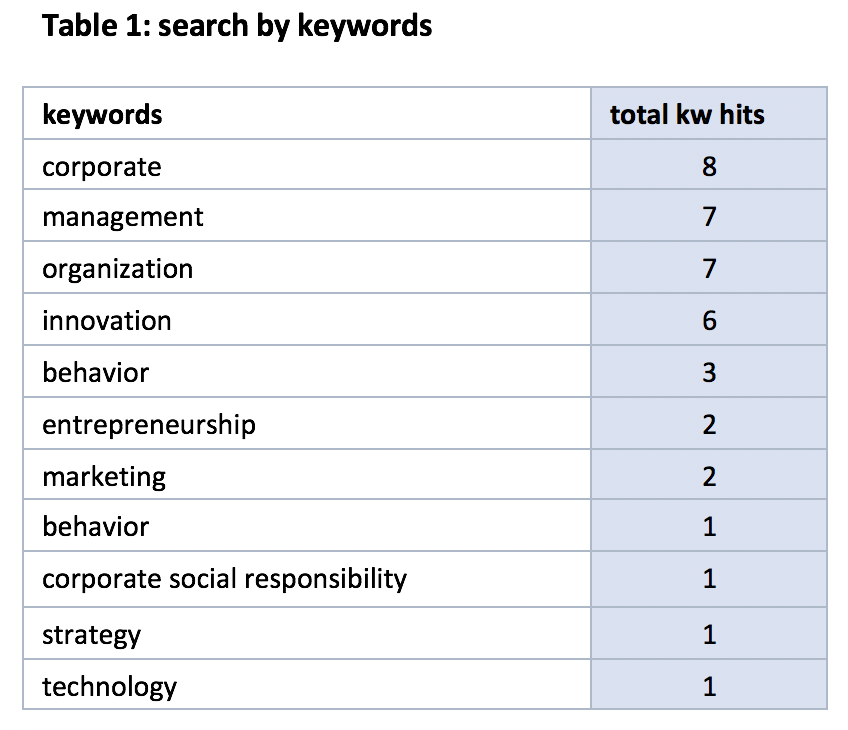The width and height of the screenshot is (848, 730).
Task: Select the hit count 8 for corporate
Action: click(x=709, y=166)
